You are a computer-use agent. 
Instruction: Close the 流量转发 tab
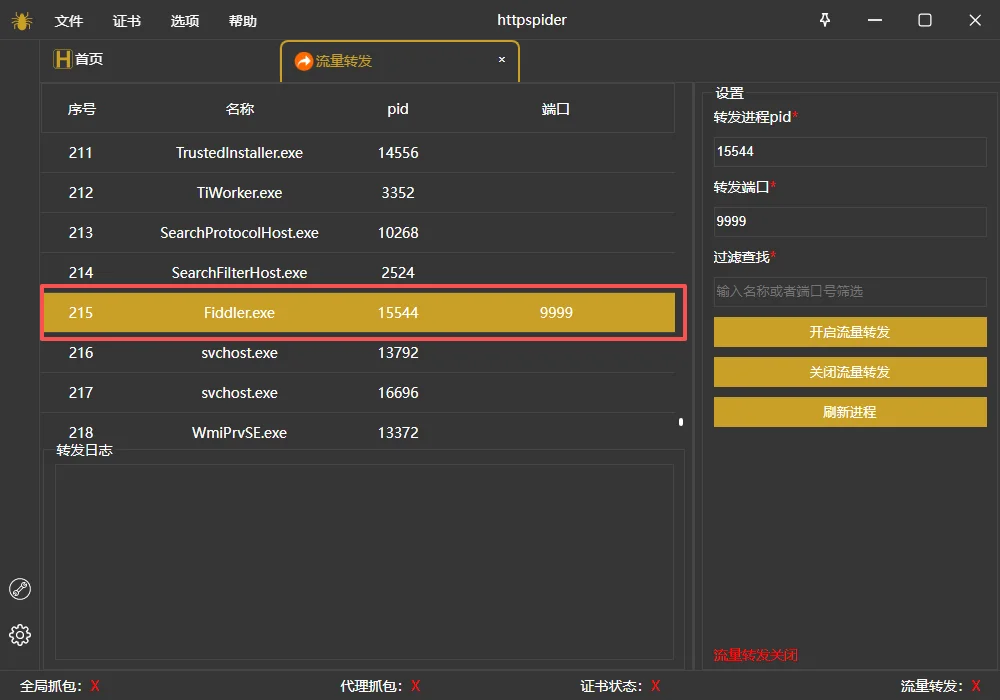click(x=502, y=59)
